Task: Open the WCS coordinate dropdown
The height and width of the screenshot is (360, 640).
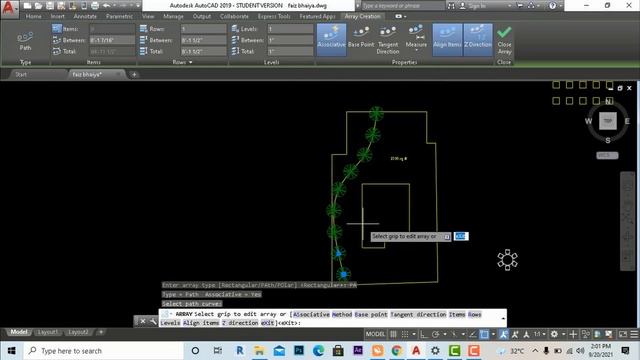Action: pos(607,156)
